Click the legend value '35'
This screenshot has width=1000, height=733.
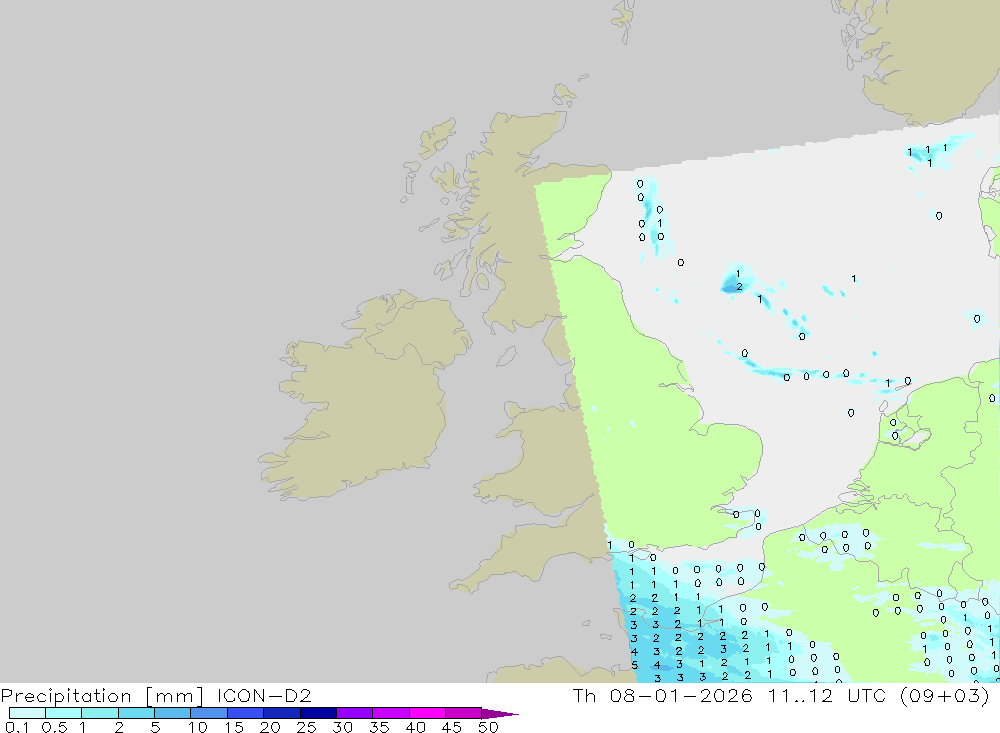click(x=379, y=727)
